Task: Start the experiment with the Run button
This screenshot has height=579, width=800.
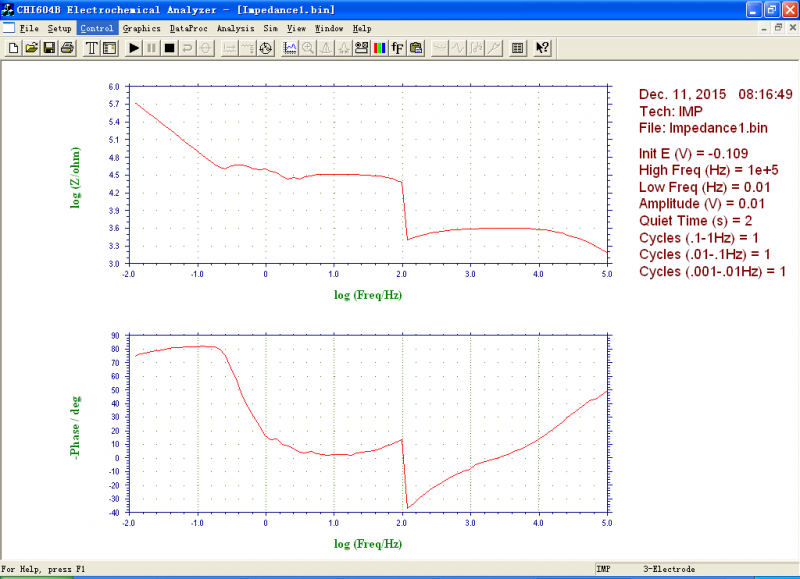Action: tap(134, 48)
